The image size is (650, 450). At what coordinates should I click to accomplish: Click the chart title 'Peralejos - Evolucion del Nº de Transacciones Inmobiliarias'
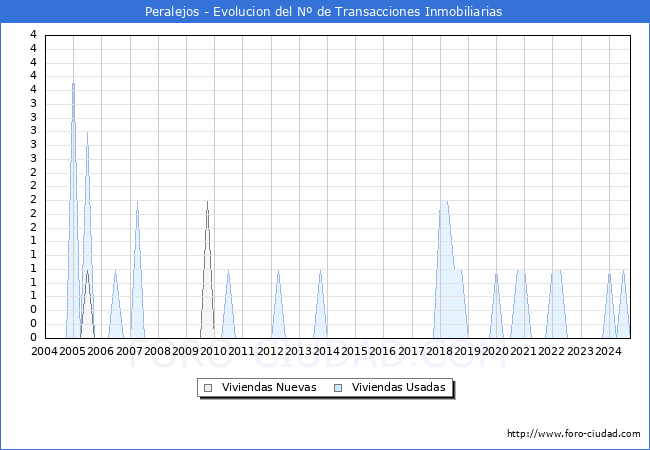coord(323,11)
